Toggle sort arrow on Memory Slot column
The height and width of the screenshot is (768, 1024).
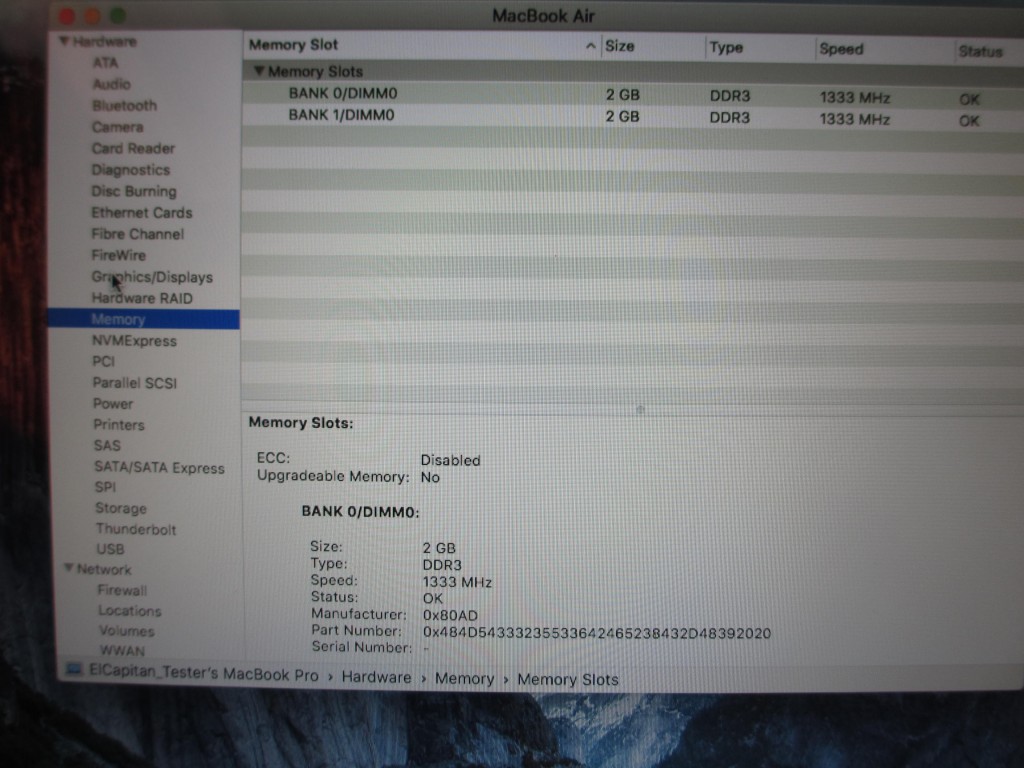coord(590,46)
